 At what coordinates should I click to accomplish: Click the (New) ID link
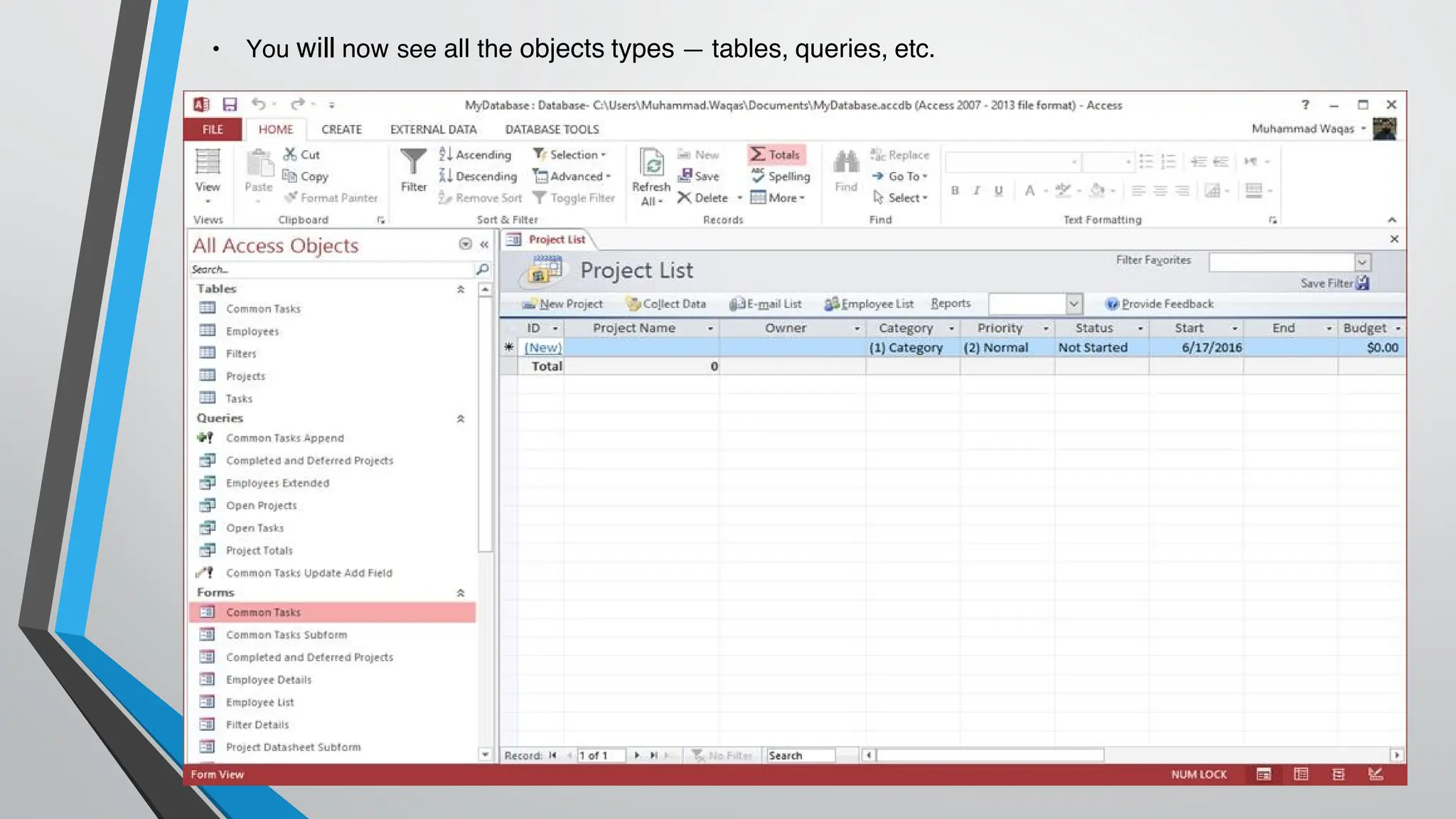pos(542,348)
